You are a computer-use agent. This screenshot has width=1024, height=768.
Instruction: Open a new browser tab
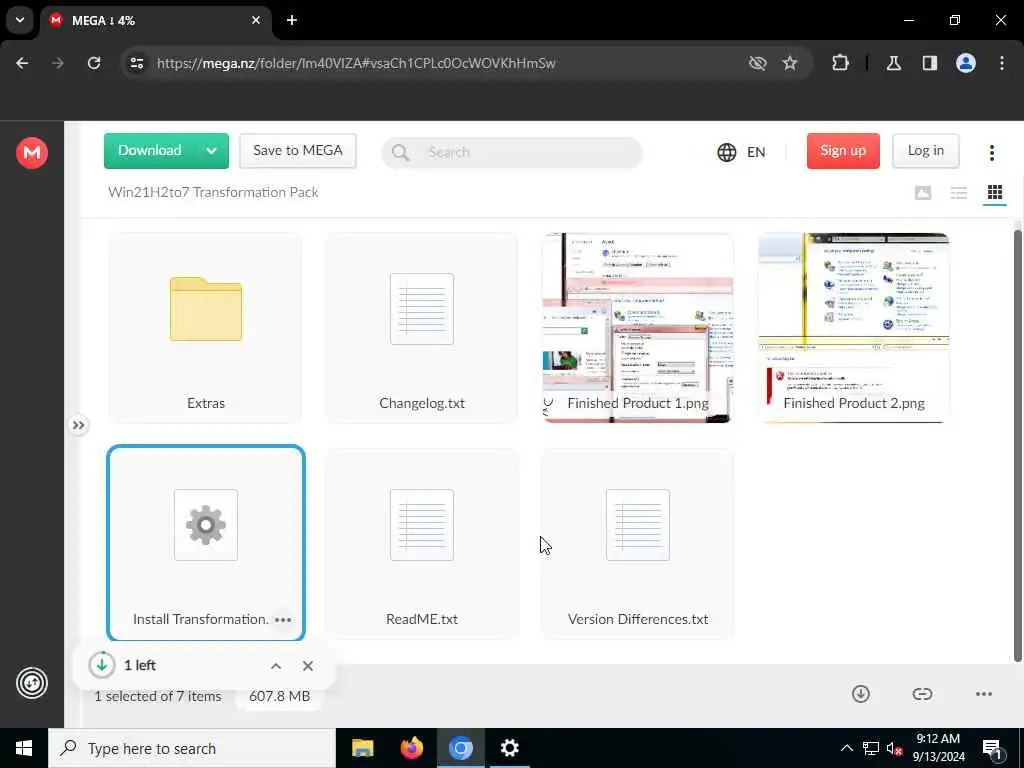point(292,21)
